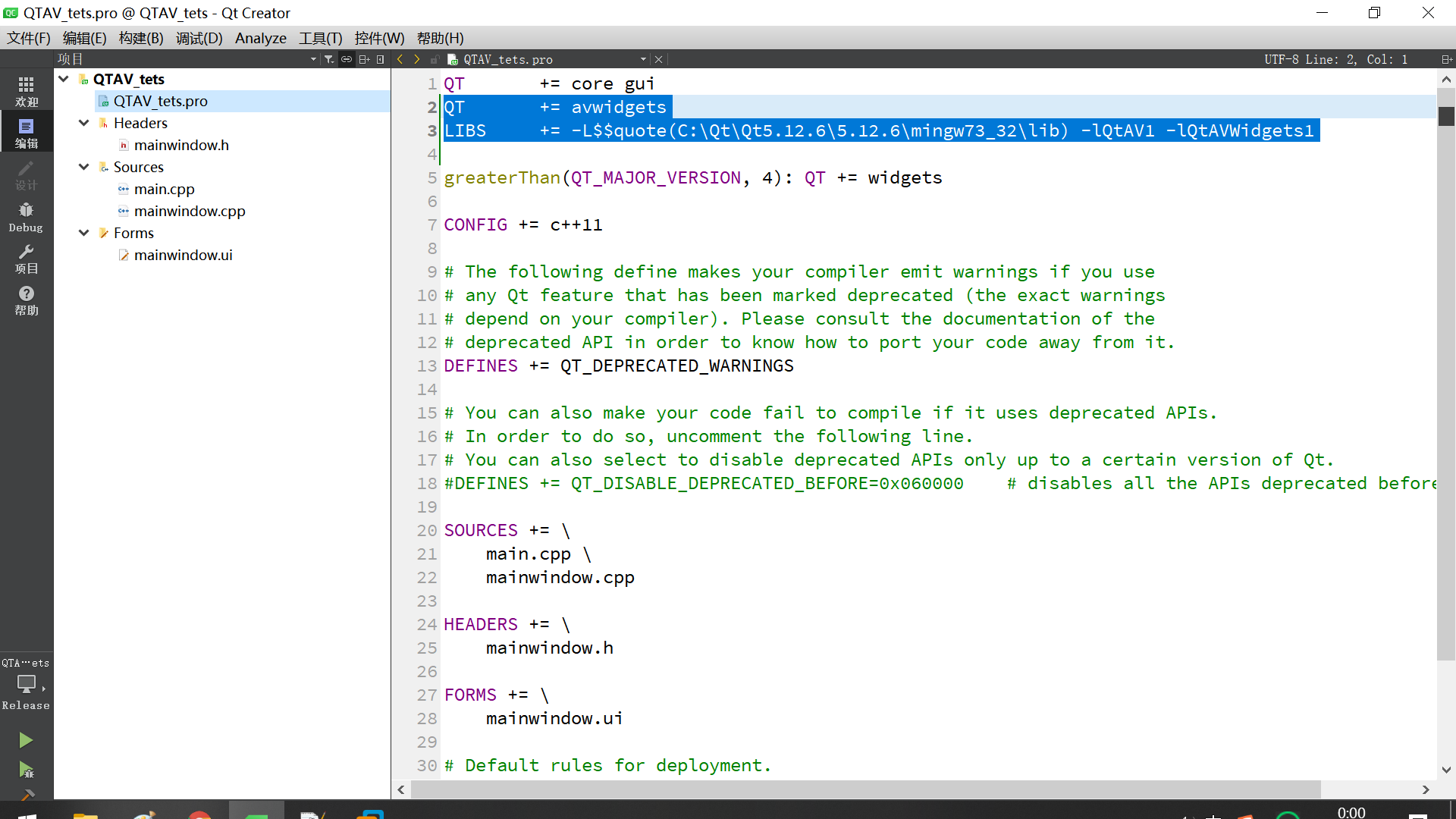Switch to Welcome mode in sidebar

coord(26,91)
